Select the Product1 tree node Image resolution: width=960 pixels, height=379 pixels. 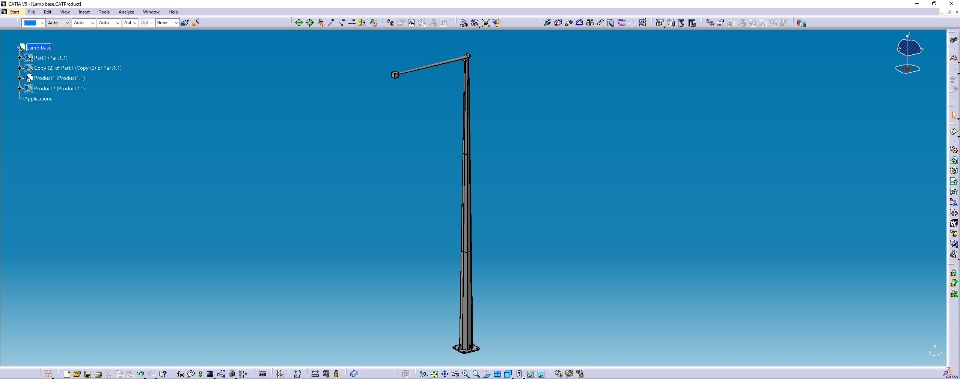pyautogui.click(x=59, y=78)
